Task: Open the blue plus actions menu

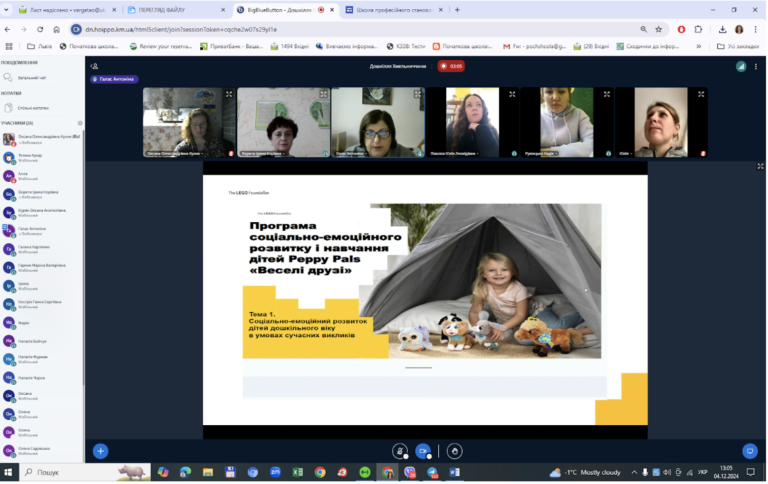Action: pyautogui.click(x=100, y=451)
